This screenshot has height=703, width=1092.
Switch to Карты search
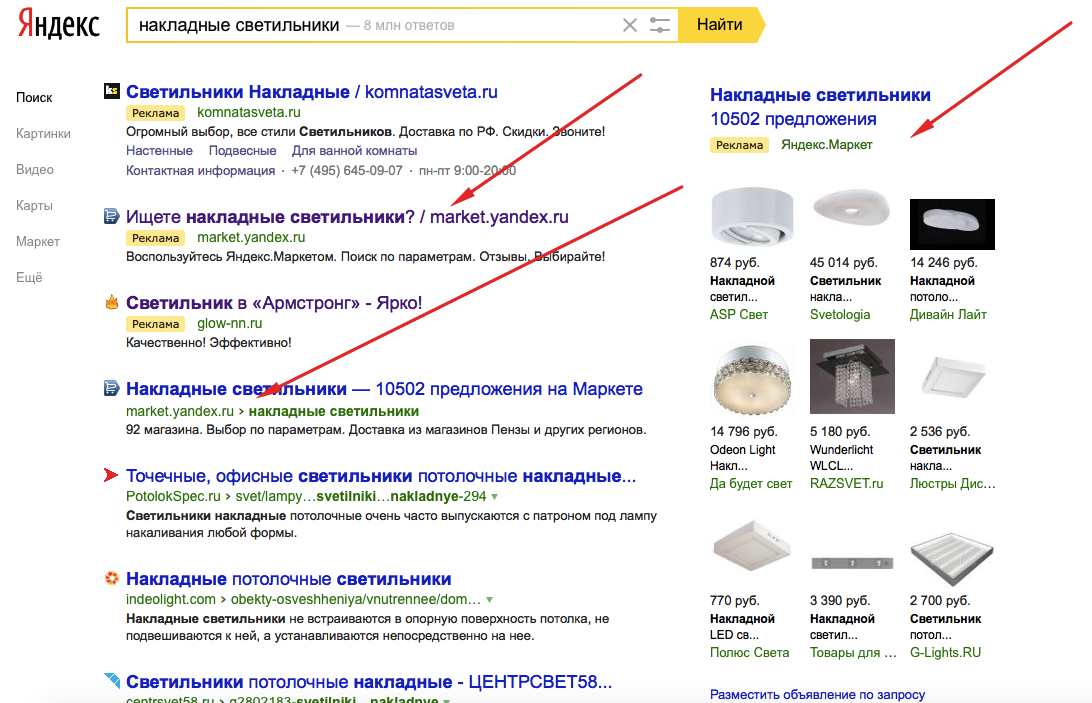point(34,206)
